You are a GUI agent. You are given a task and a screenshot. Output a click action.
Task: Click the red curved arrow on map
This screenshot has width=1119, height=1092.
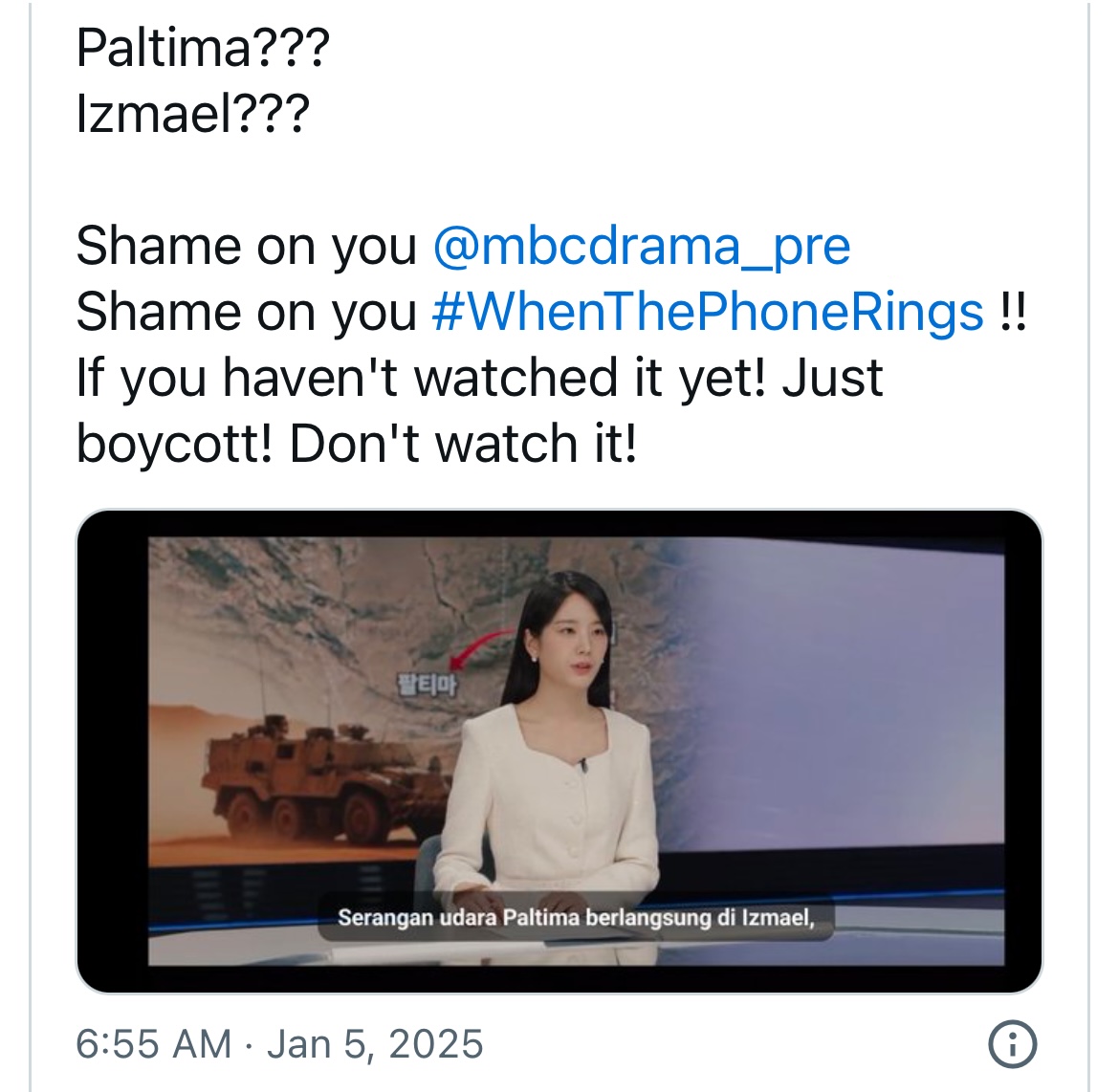coord(484,648)
